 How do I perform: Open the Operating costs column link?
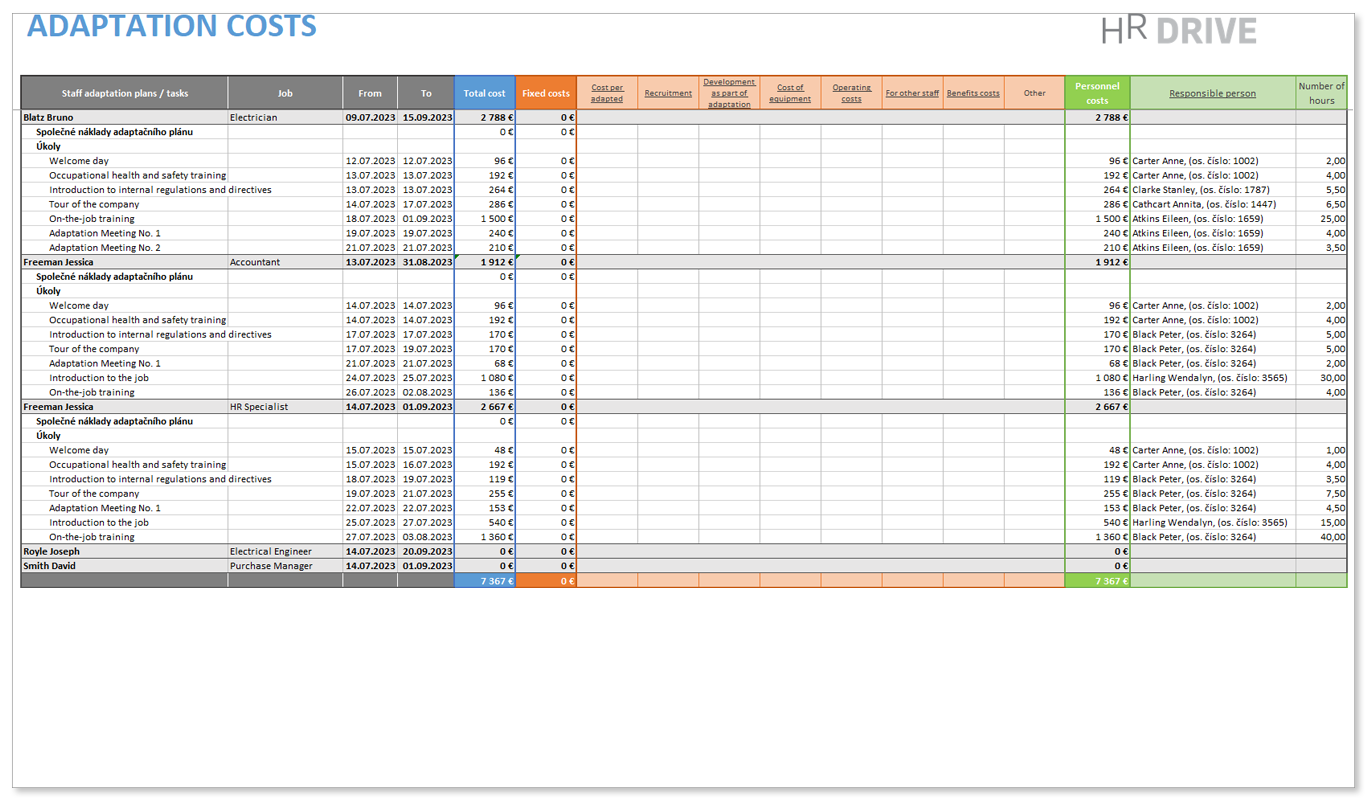point(851,91)
